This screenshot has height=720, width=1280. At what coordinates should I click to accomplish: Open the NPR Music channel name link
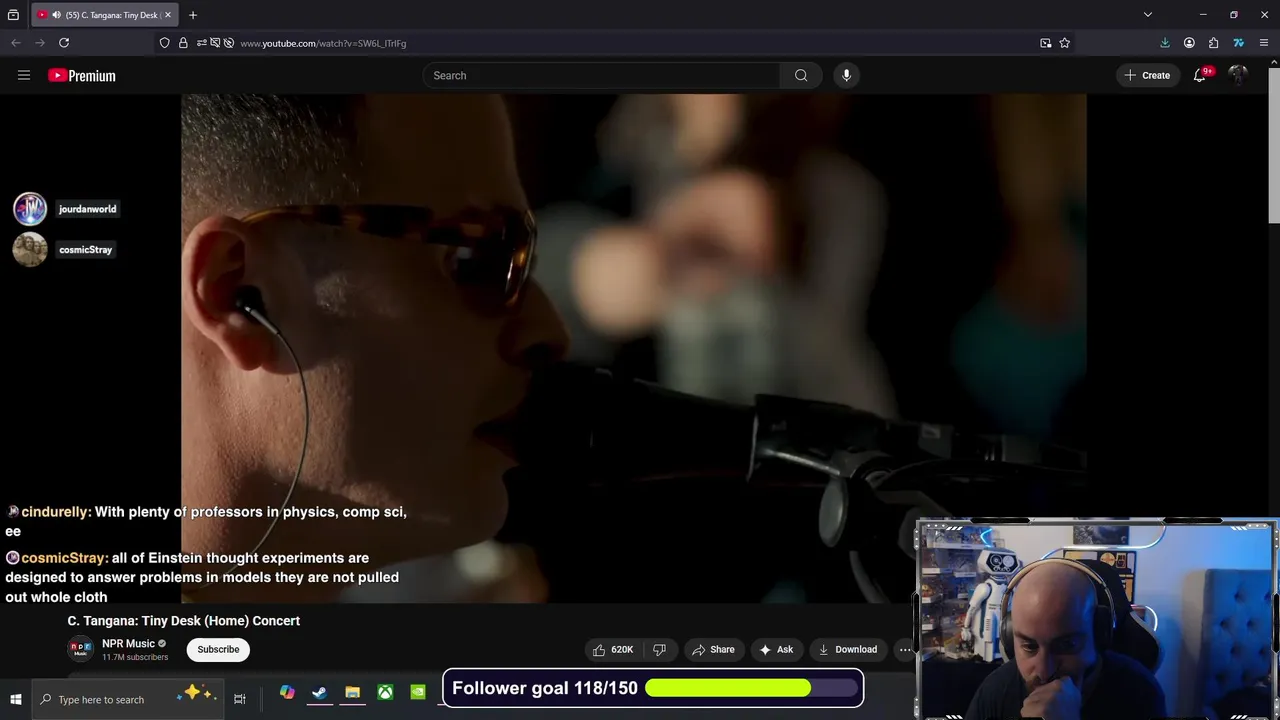pos(128,644)
